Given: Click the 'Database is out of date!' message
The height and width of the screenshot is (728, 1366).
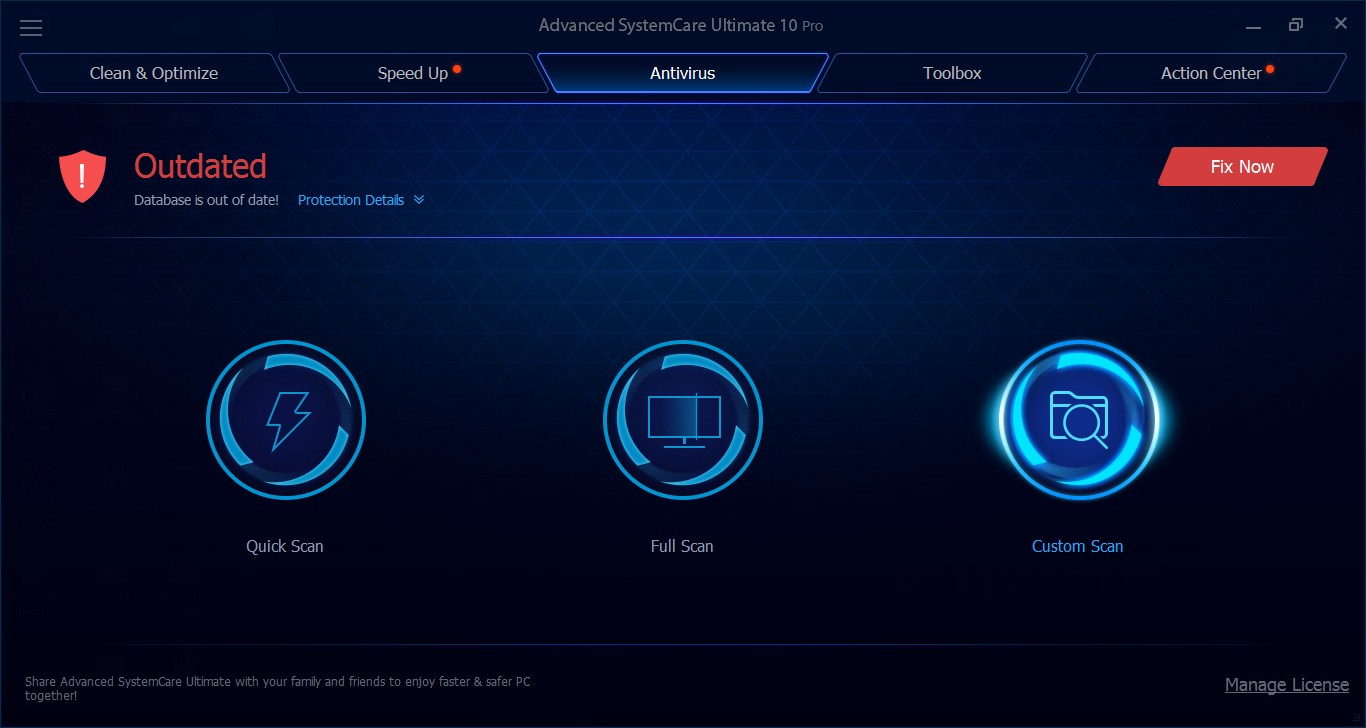Looking at the screenshot, I should coord(207,200).
